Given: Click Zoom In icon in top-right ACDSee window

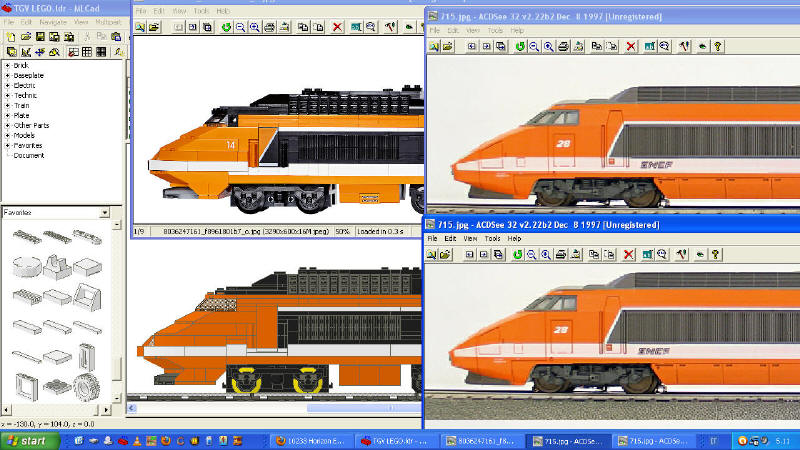Looking at the screenshot, I should click(x=548, y=46).
